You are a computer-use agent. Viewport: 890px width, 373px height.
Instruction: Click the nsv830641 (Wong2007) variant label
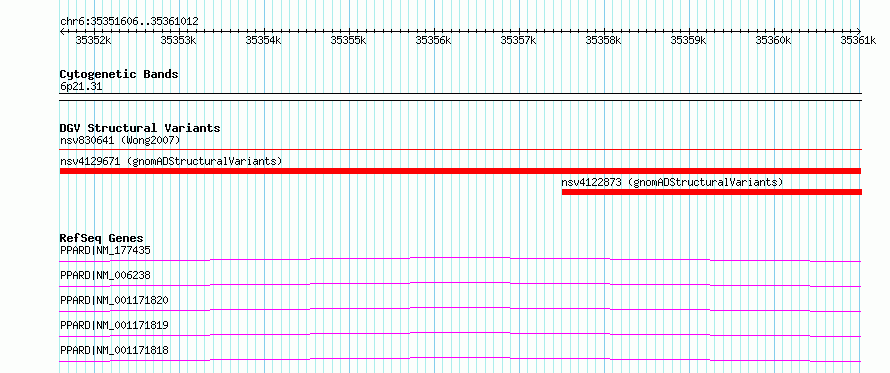120,140
